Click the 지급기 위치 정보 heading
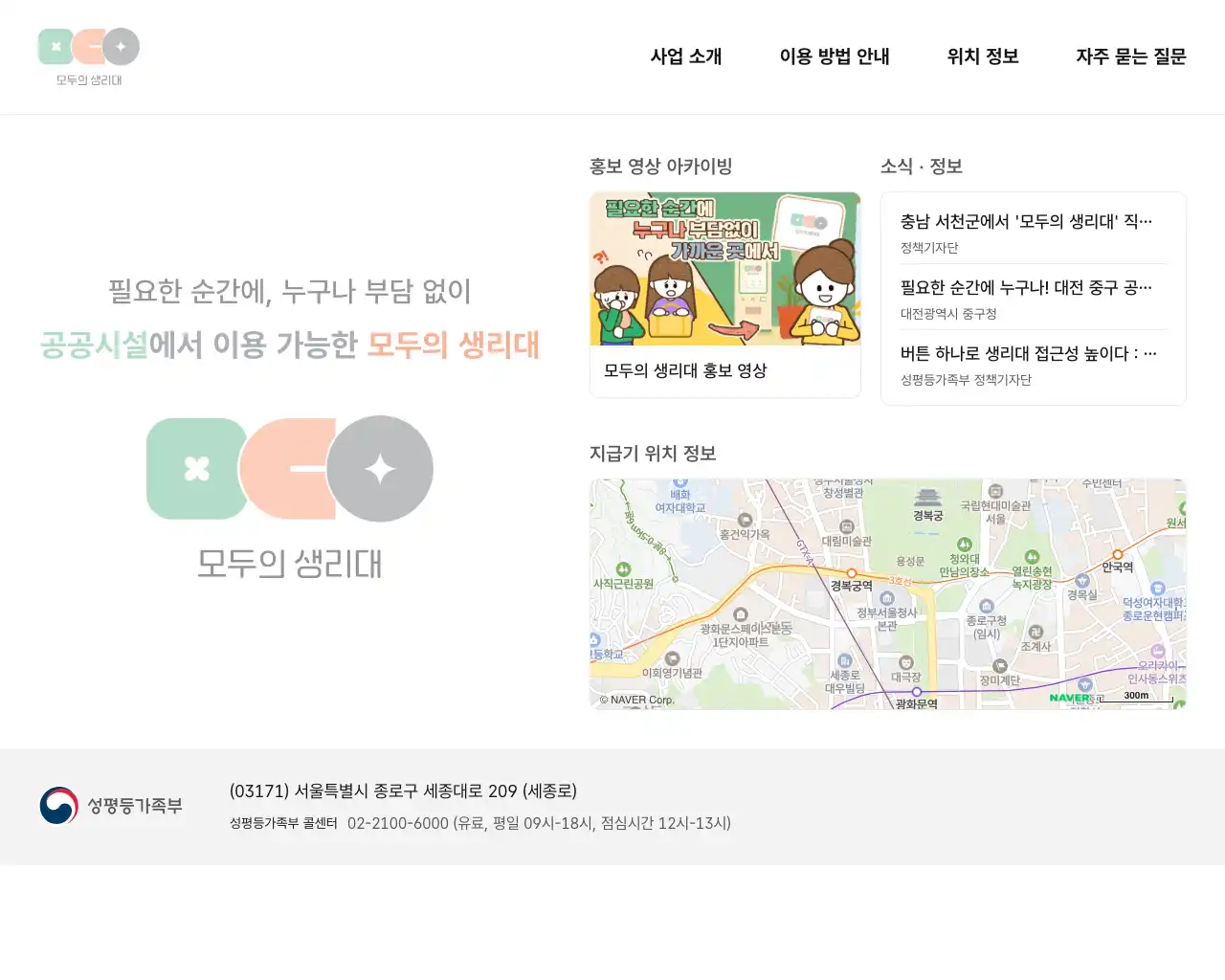This screenshot has height=980, width=1225. [653, 454]
